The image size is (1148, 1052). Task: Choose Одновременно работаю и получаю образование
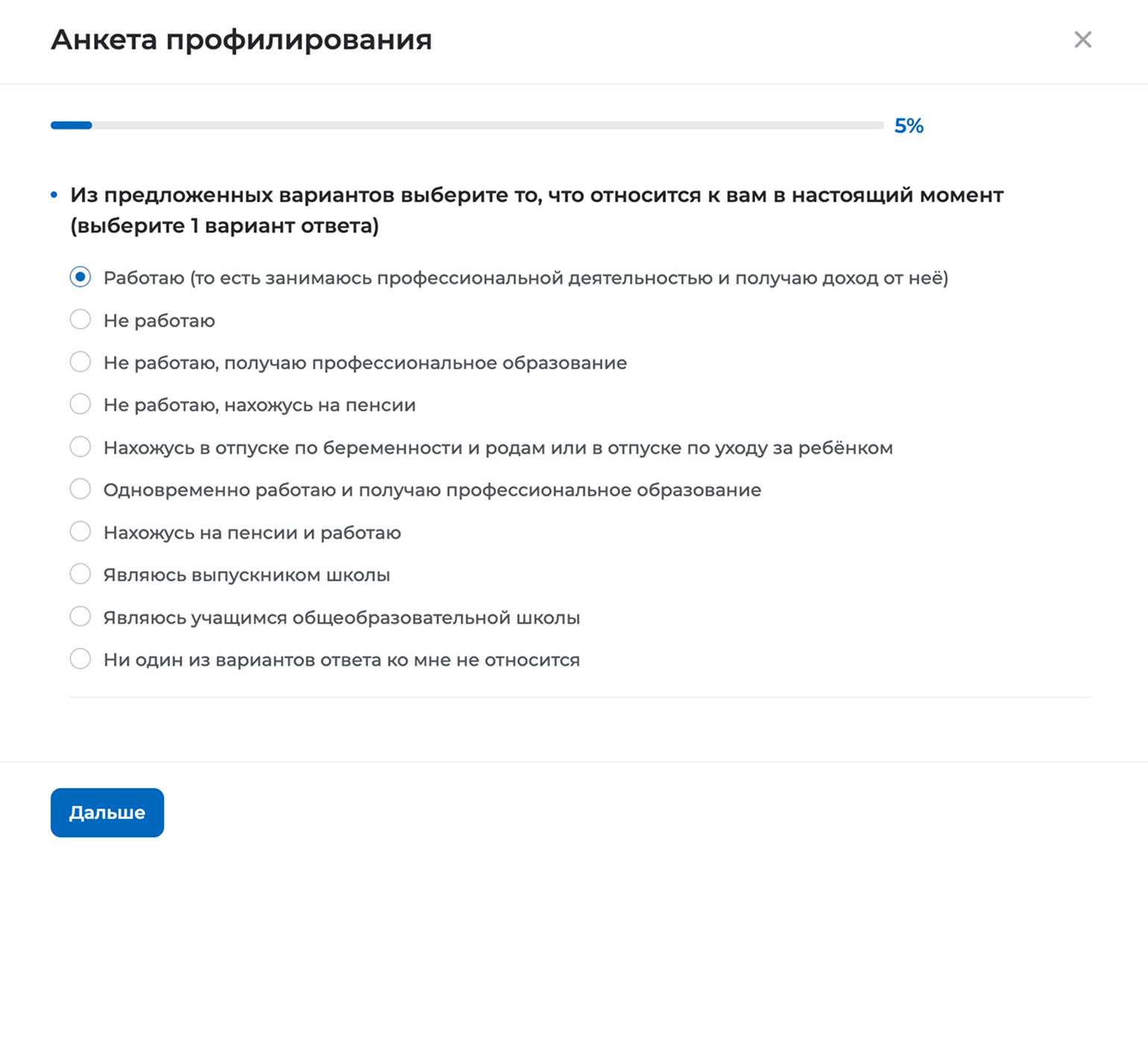(x=81, y=490)
